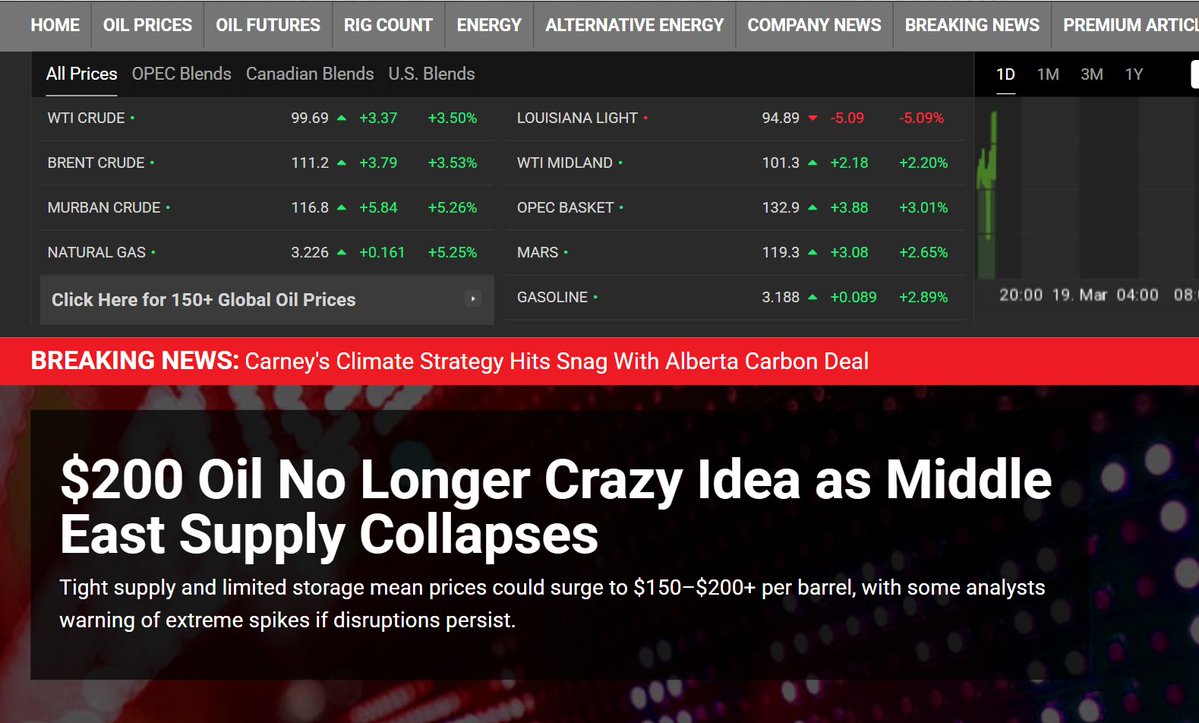Click green up arrow in MURBAN CRUDE row
1199x723 pixels.
point(342,207)
